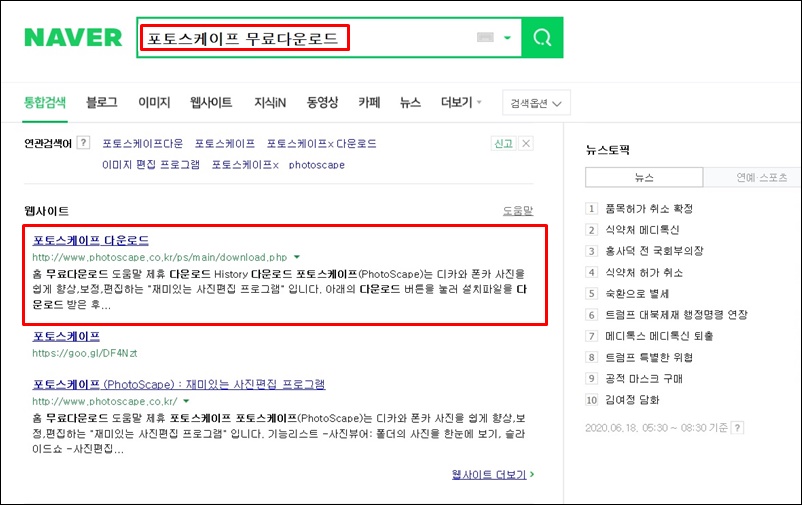Open the on-screen keyboard icon in search box
This screenshot has width=802, height=505.
tap(485, 37)
